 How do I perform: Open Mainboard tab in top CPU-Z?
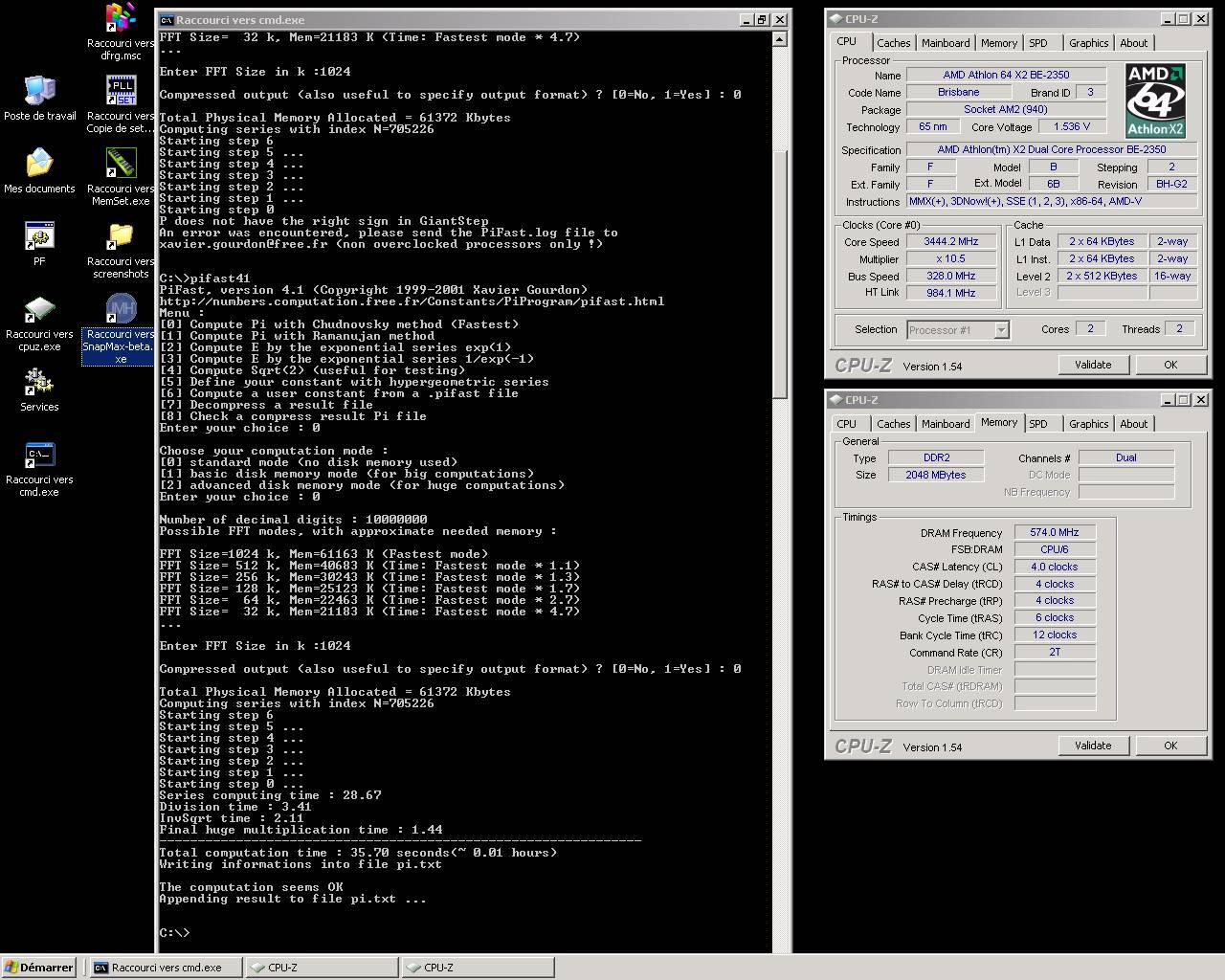[946, 43]
